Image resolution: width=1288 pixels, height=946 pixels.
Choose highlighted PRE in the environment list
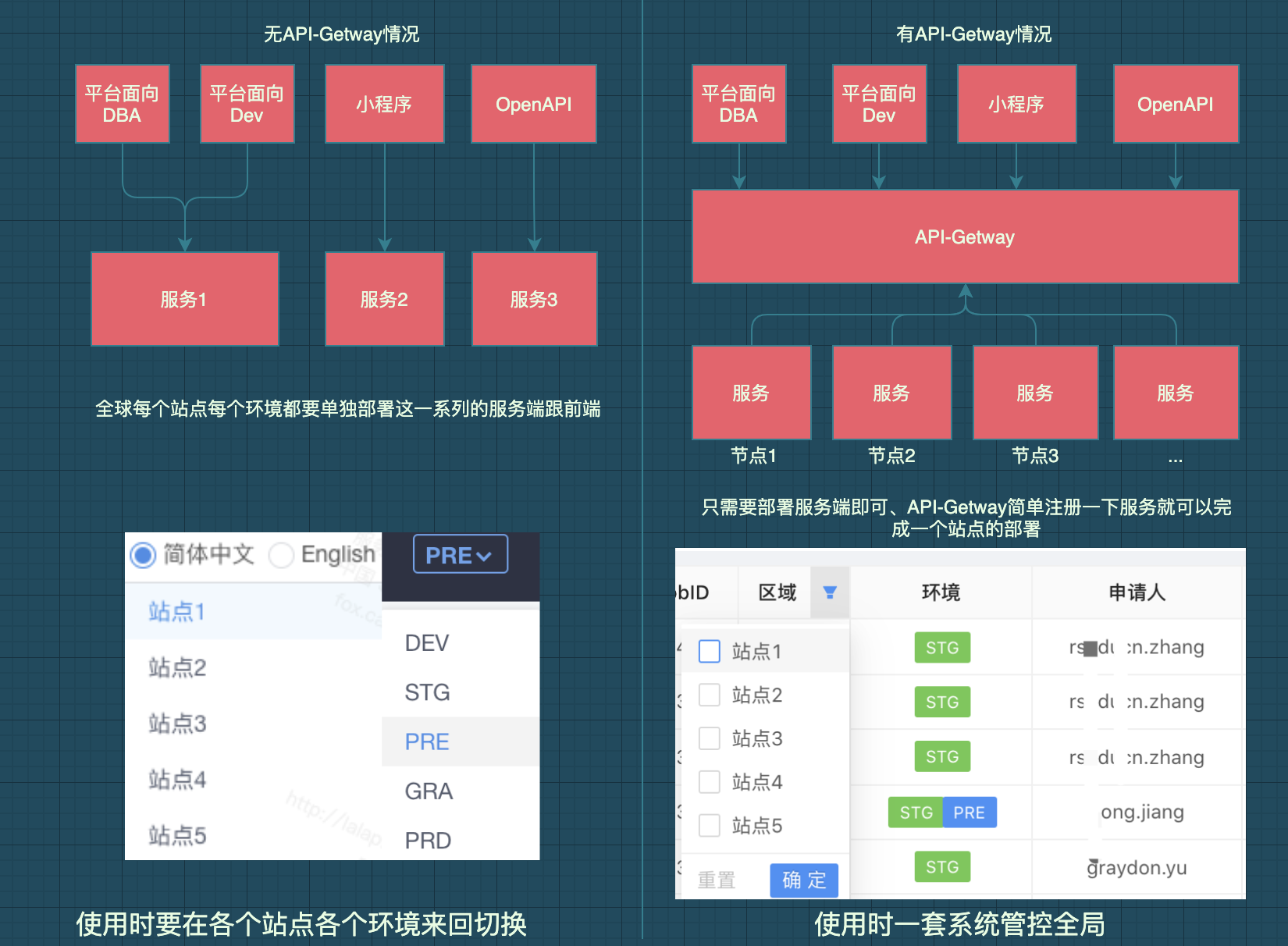pos(461,742)
